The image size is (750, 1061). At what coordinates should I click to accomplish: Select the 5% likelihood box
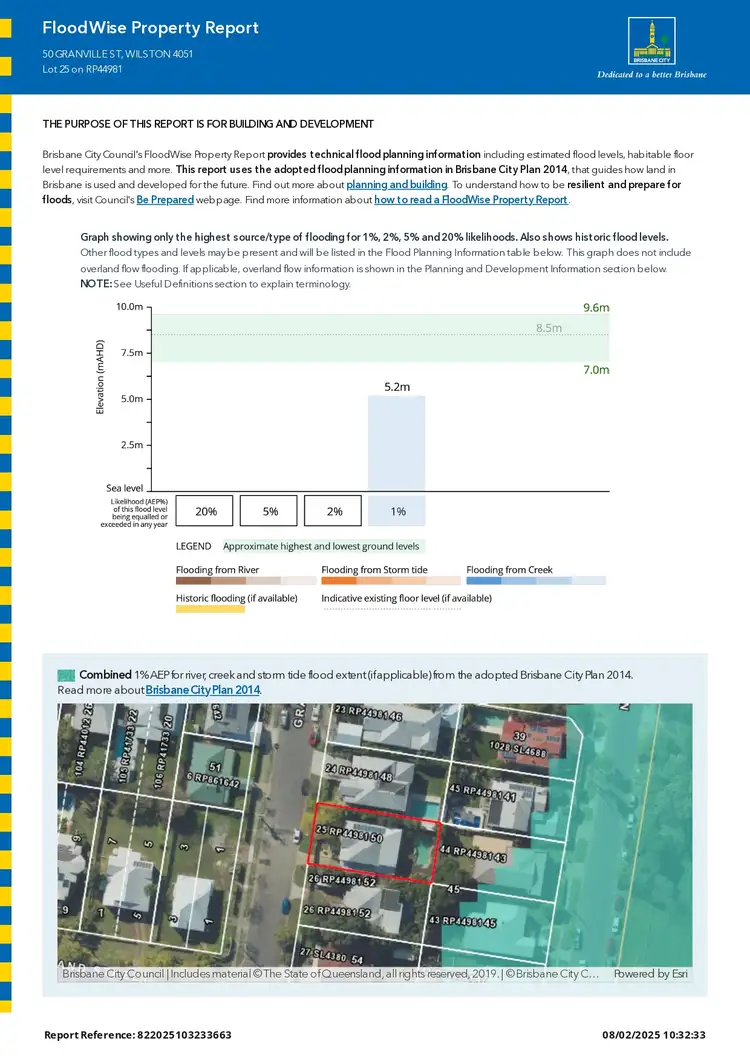270,511
